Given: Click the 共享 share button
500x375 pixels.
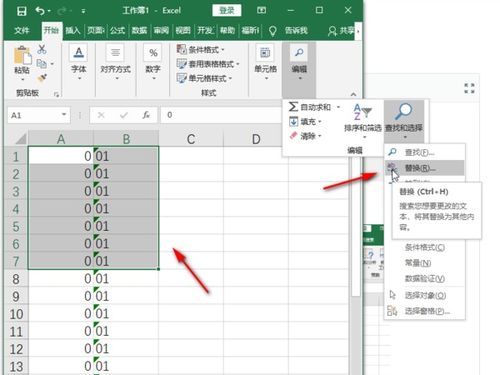Looking at the screenshot, I should (341, 31).
